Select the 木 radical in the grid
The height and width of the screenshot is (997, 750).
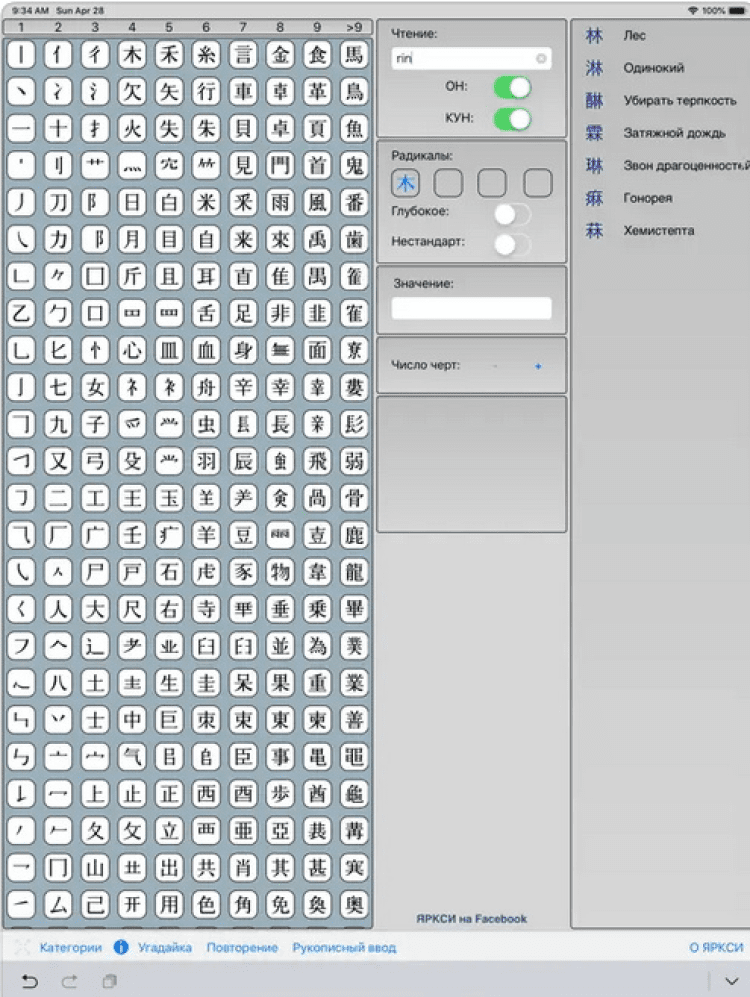(x=132, y=55)
